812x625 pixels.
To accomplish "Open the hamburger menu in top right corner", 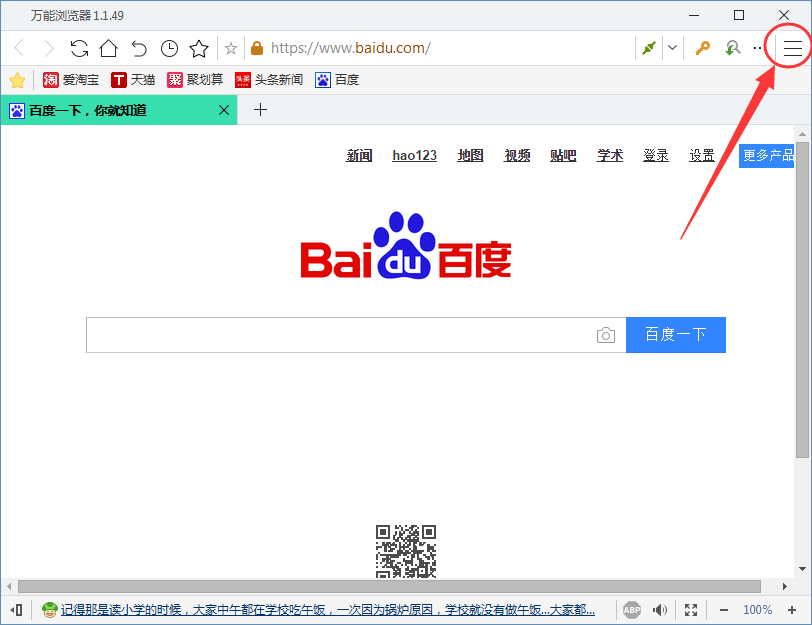I will 793,47.
